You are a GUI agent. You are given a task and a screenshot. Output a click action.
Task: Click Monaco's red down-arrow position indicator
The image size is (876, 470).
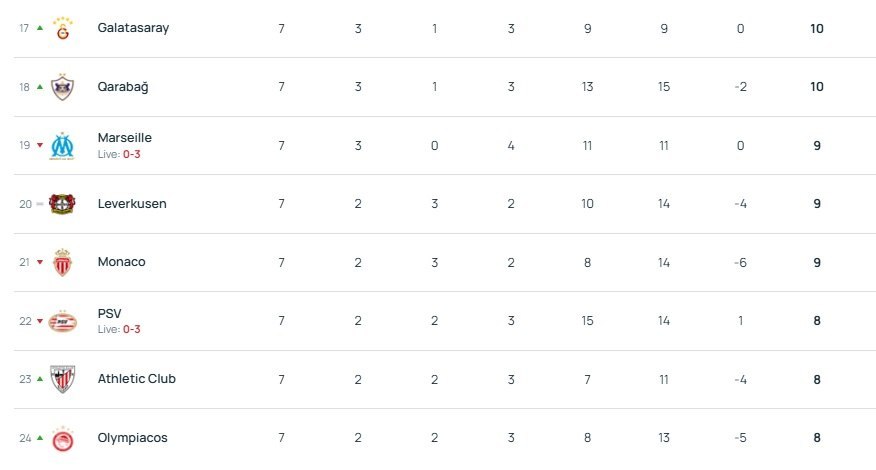click(40, 262)
